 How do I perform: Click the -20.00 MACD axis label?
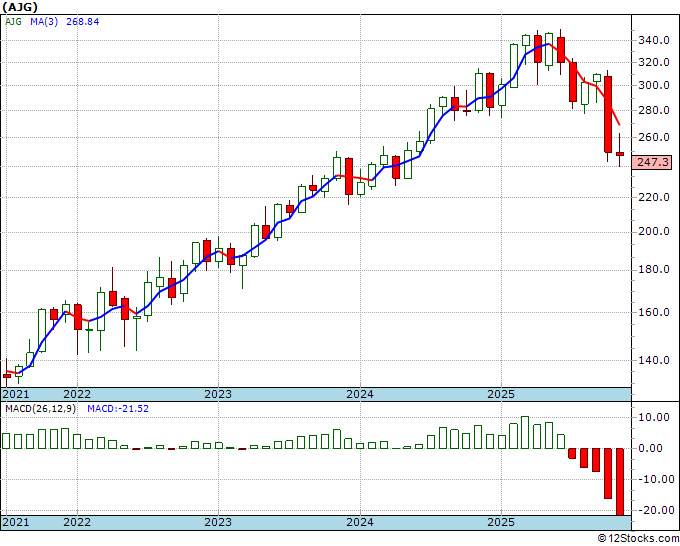[x=655, y=510]
